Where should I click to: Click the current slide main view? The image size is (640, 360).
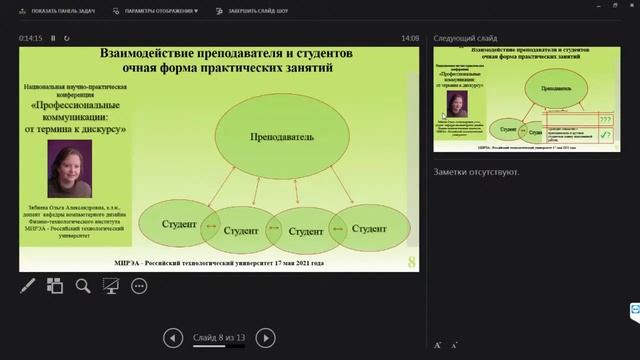point(219,159)
